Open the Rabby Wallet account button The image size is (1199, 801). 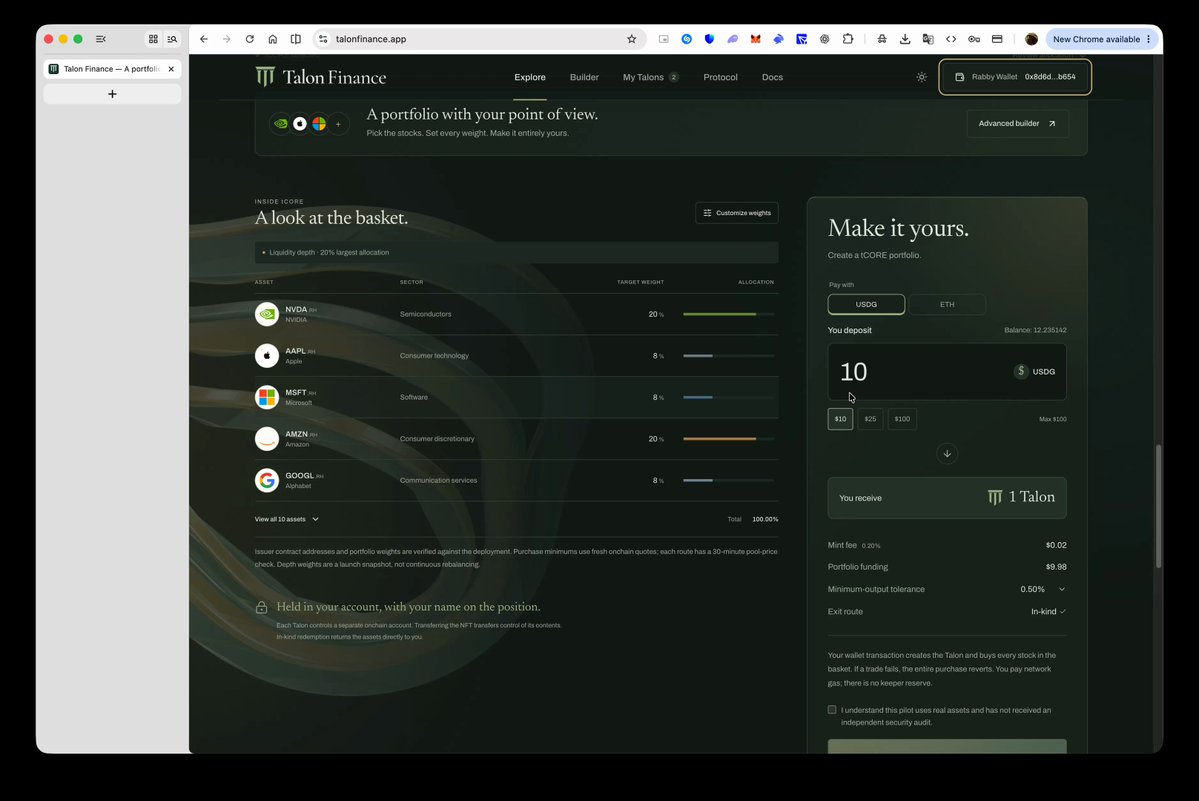click(1015, 77)
